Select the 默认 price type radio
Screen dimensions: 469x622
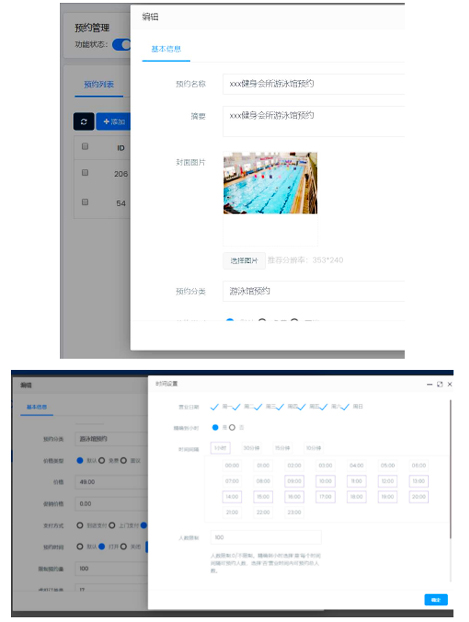point(80,460)
